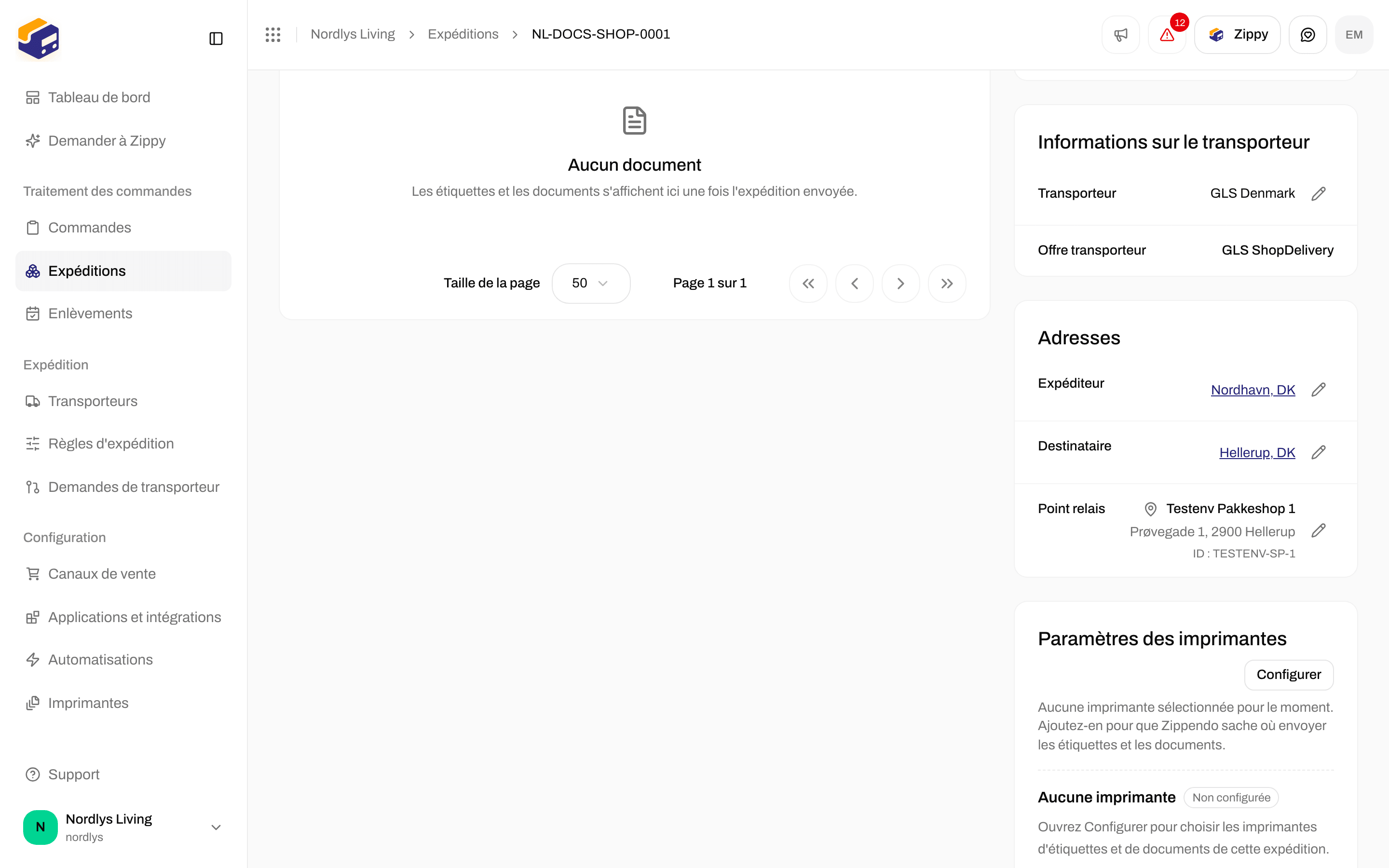Collapse the sidebar panel icon
Viewport: 1389px width, 868px height.
[x=216, y=39]
